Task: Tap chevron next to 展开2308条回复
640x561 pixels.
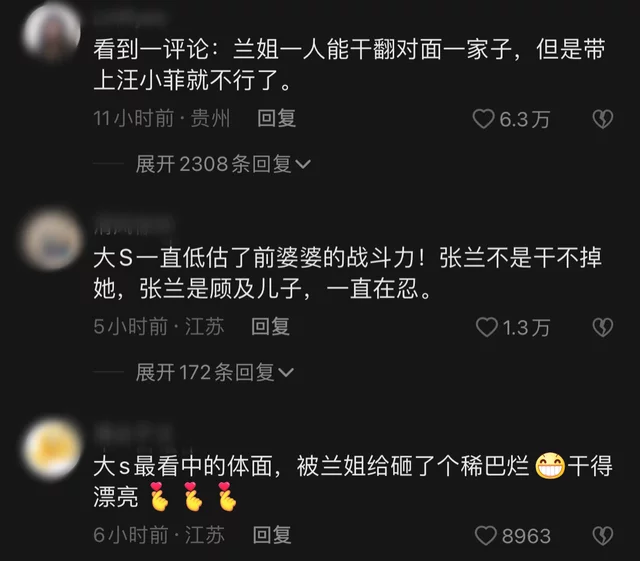Action: 303,165
